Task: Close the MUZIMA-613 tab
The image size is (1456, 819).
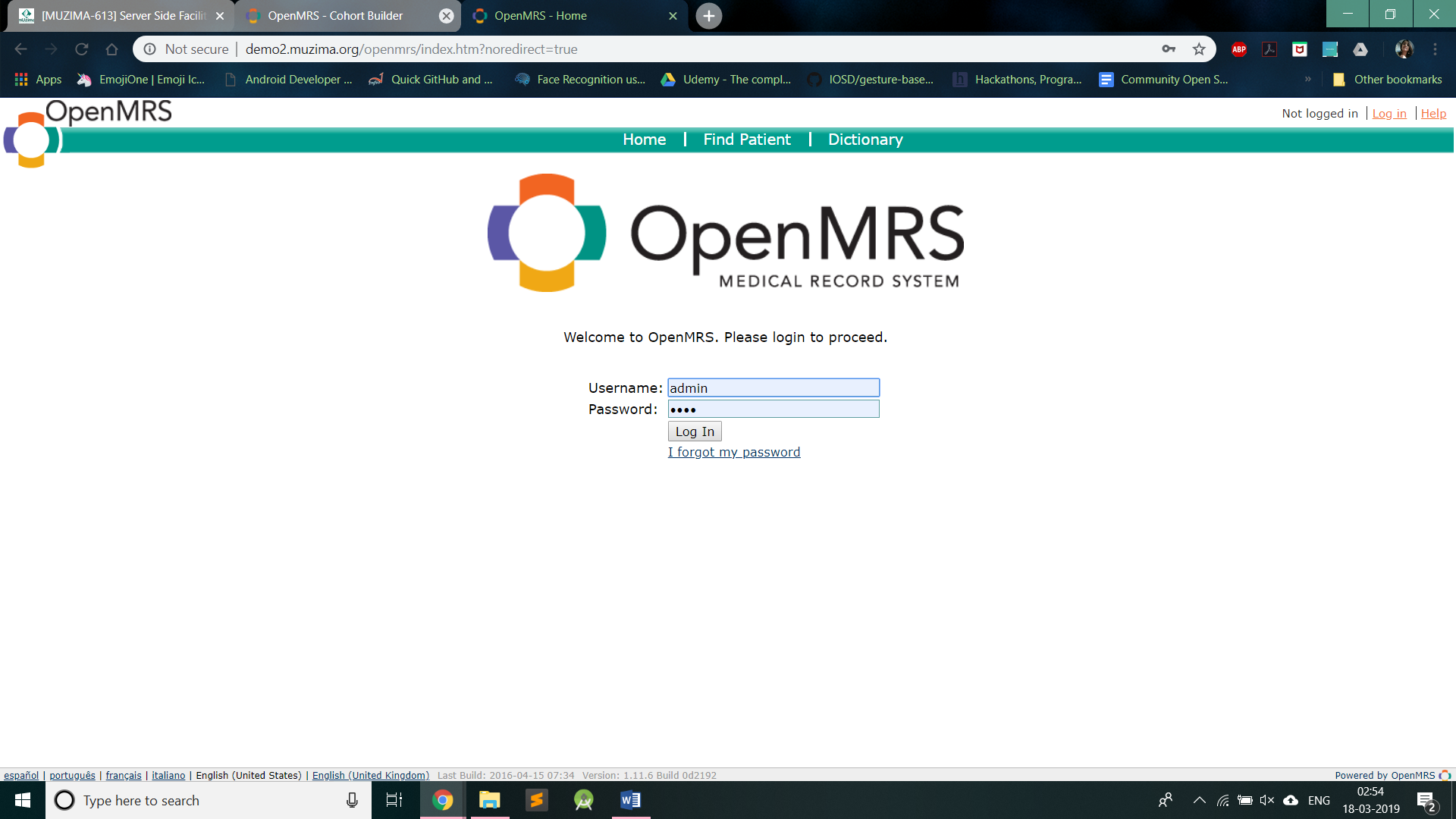Action: 220,16
